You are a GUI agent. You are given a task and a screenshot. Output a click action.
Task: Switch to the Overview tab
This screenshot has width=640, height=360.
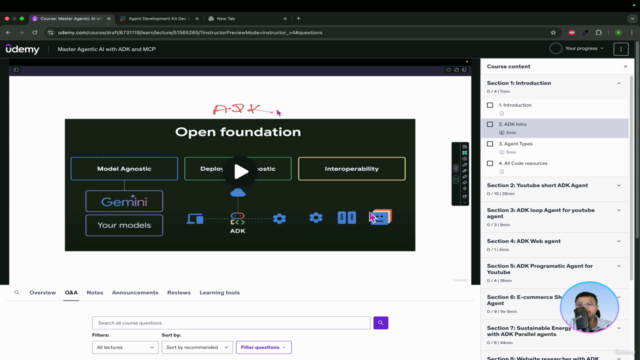click(x=42, y=293)
